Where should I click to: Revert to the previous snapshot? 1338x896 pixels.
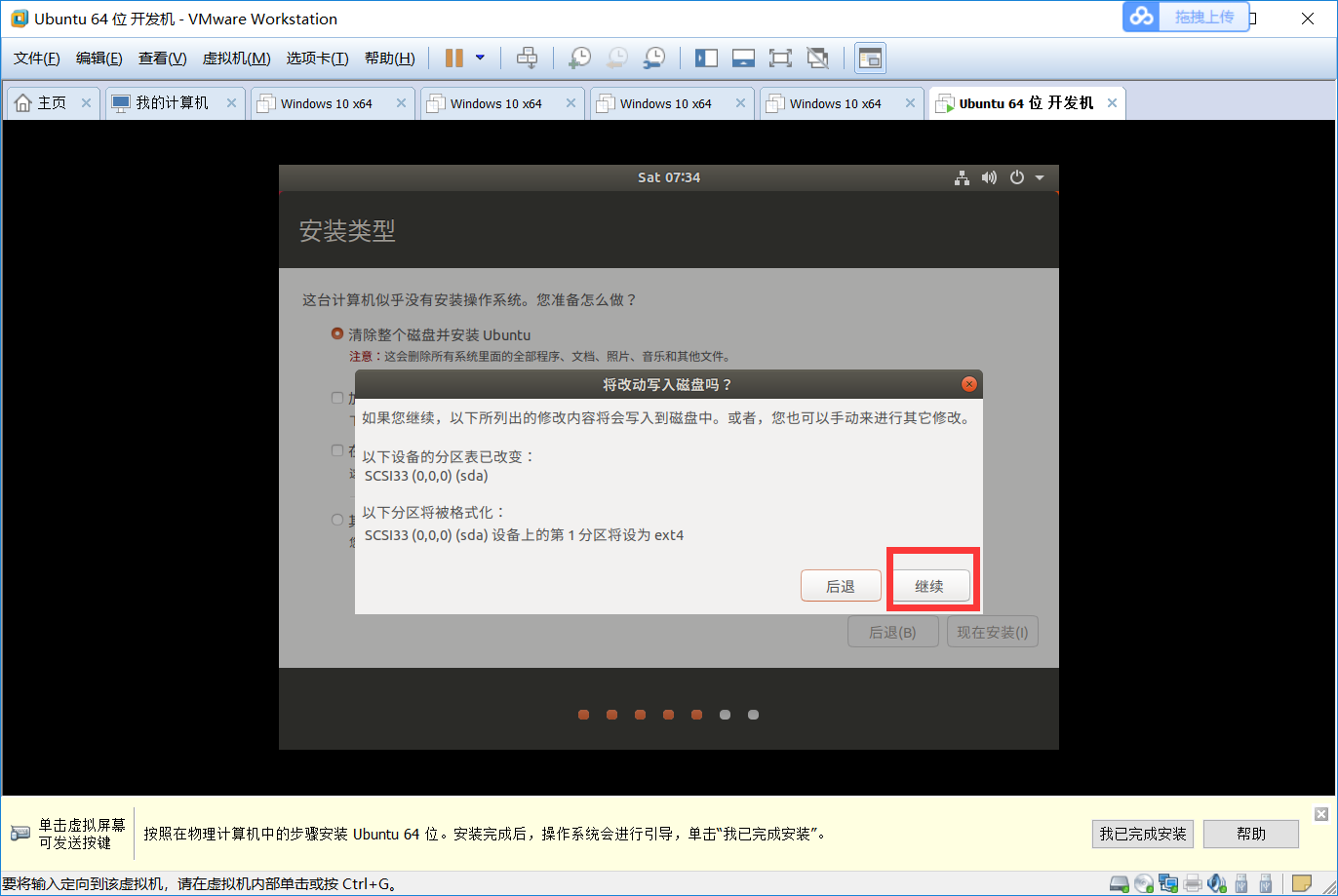[x=616, y=58]
